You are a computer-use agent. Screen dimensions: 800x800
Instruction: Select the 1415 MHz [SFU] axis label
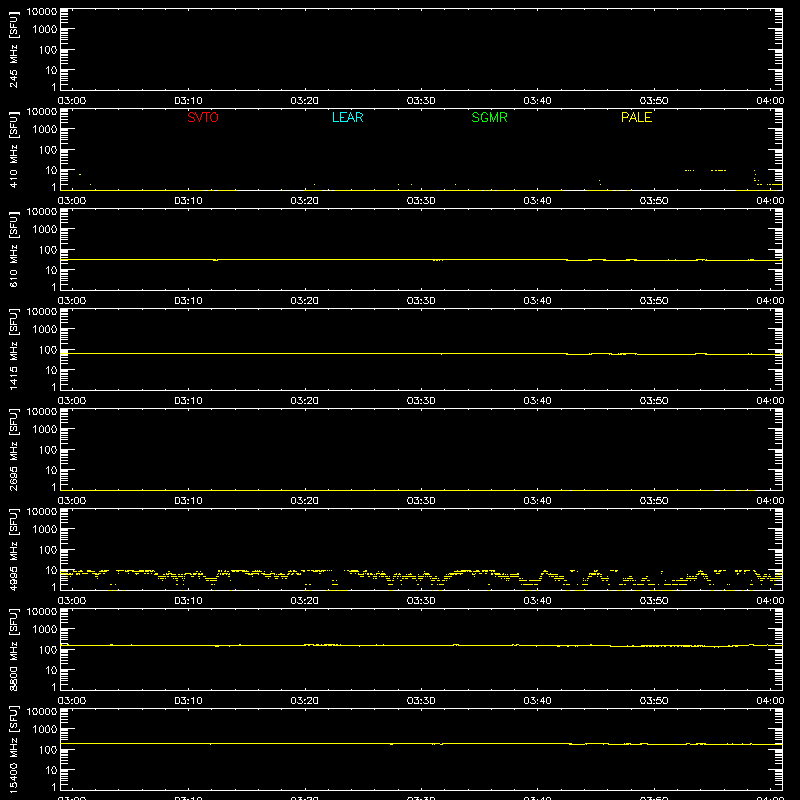(x=13, y=349)
